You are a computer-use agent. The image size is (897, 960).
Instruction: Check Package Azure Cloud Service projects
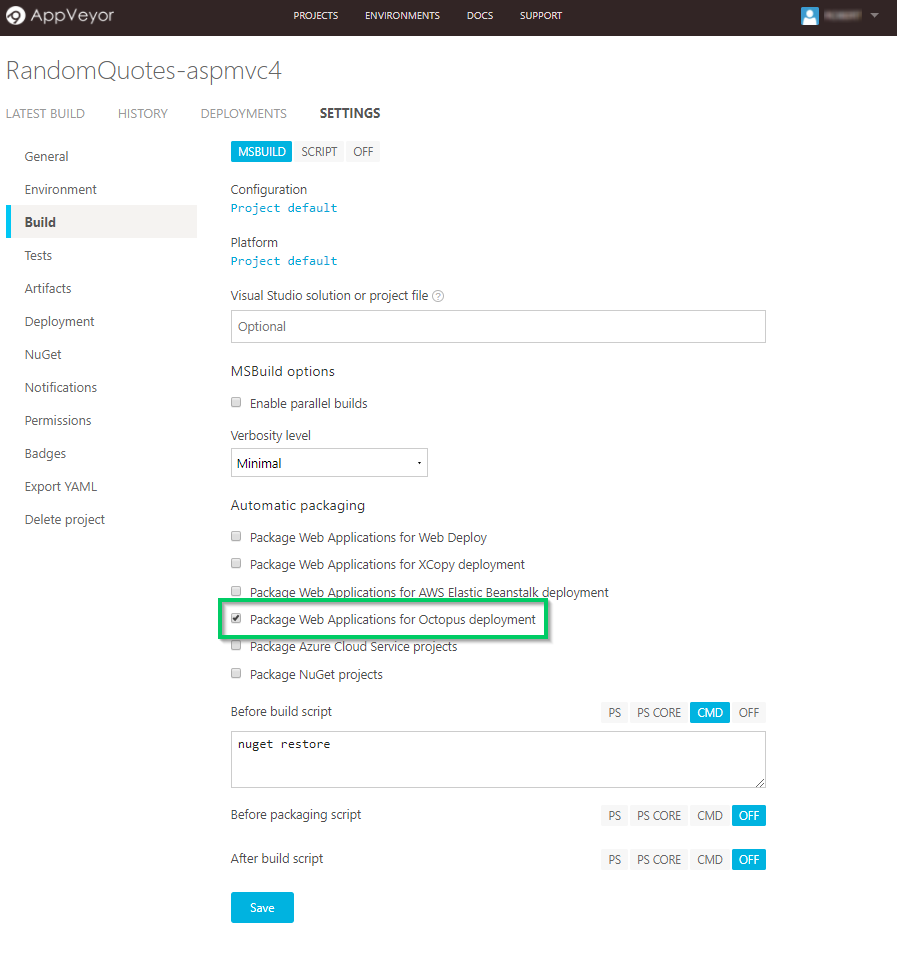(x=235, y=645)
